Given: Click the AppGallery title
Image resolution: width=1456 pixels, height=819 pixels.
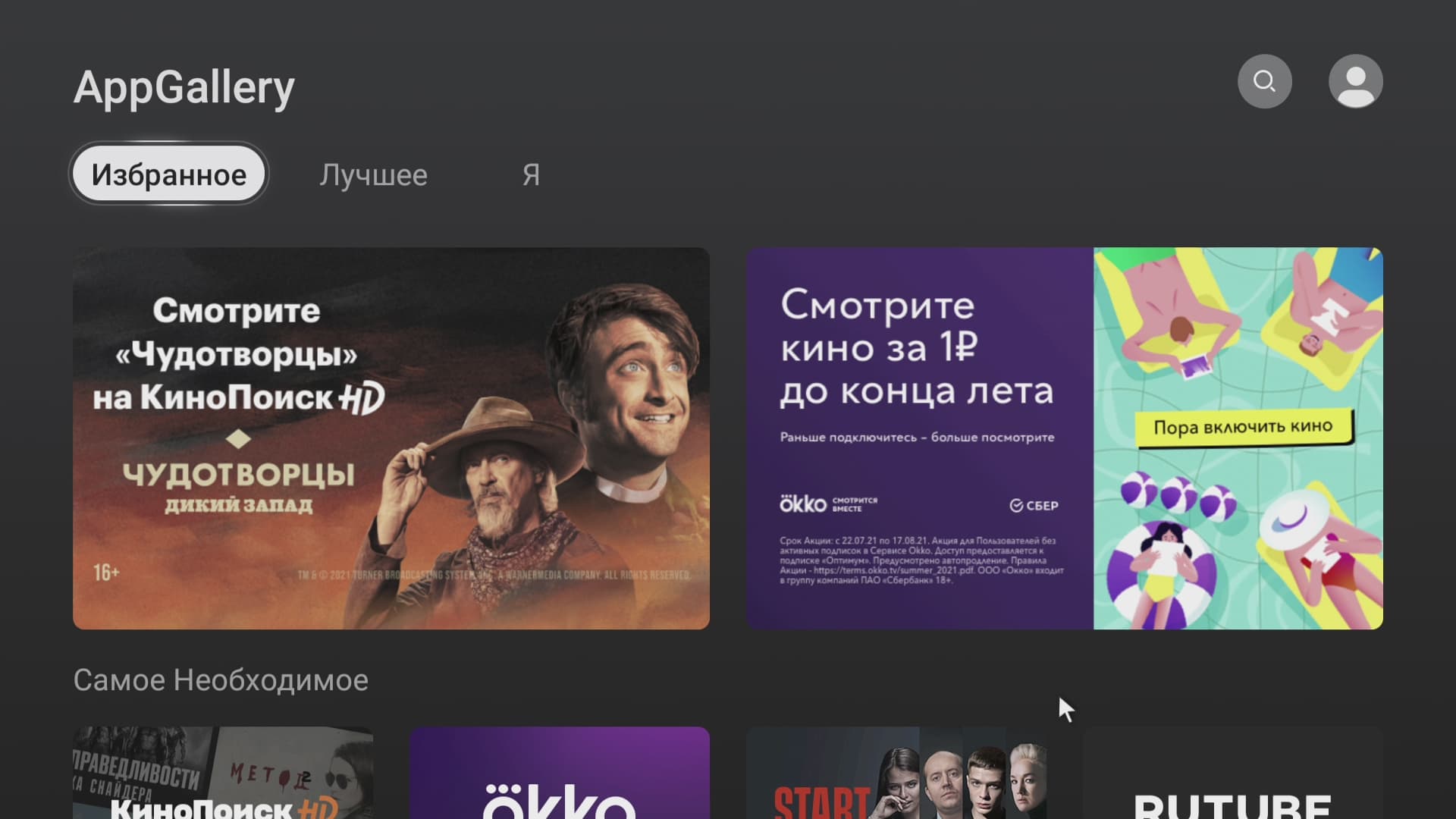Looking at the screenshot, I should (x=184, y=87).
